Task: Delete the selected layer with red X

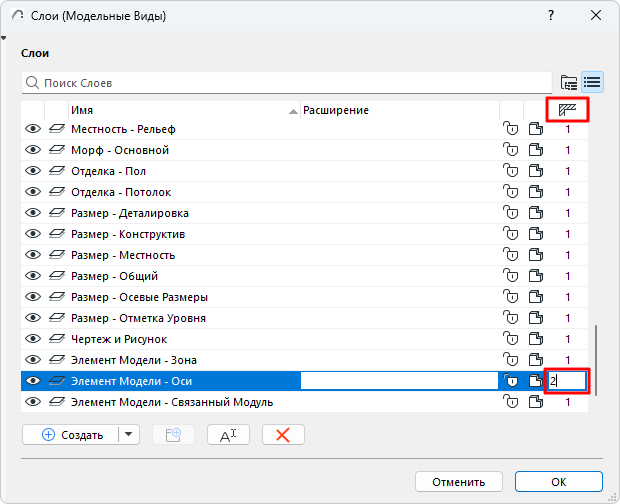Action: 283,435
